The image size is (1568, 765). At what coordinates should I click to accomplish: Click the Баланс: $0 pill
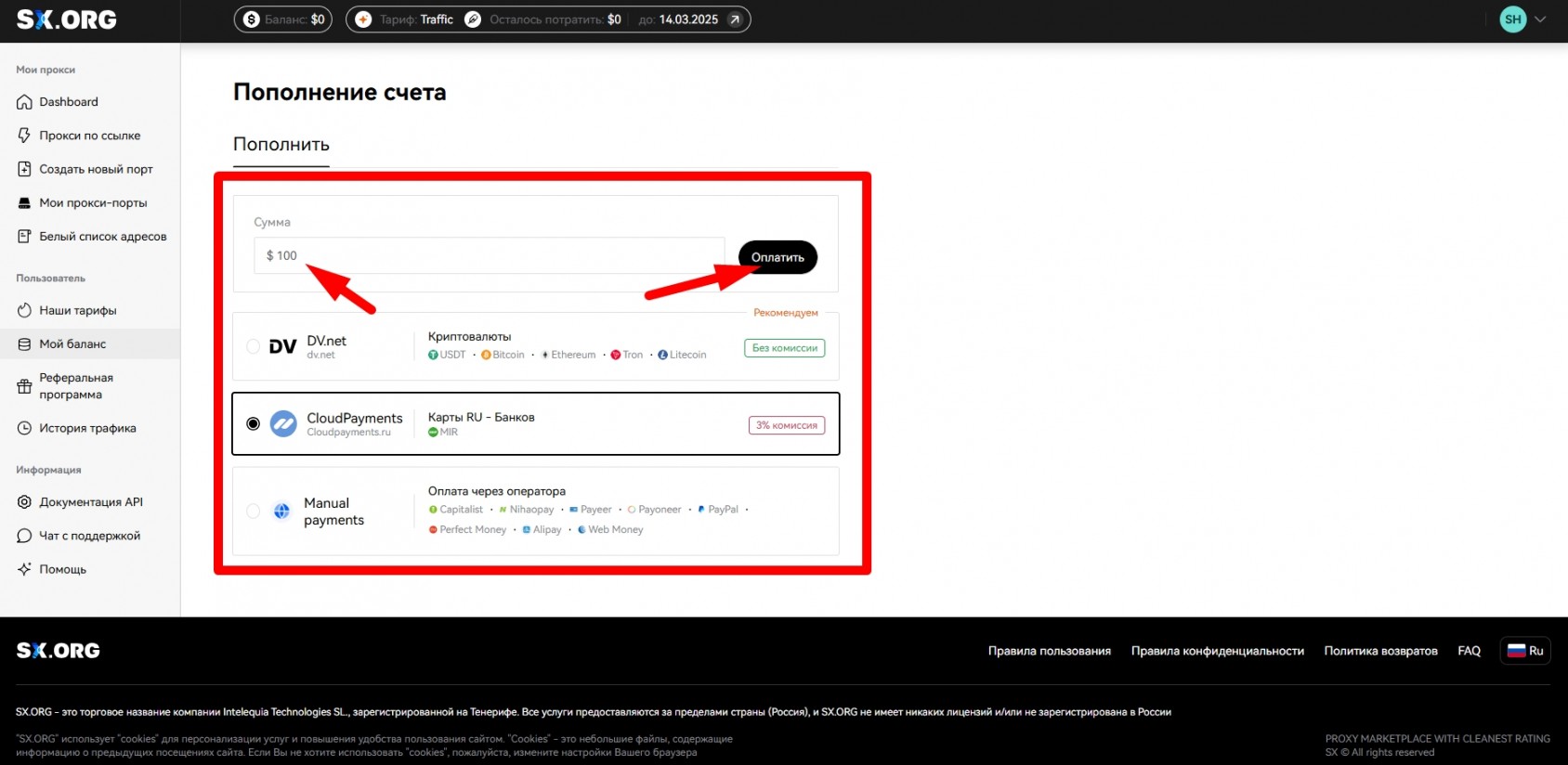click(x=283, y=19)
